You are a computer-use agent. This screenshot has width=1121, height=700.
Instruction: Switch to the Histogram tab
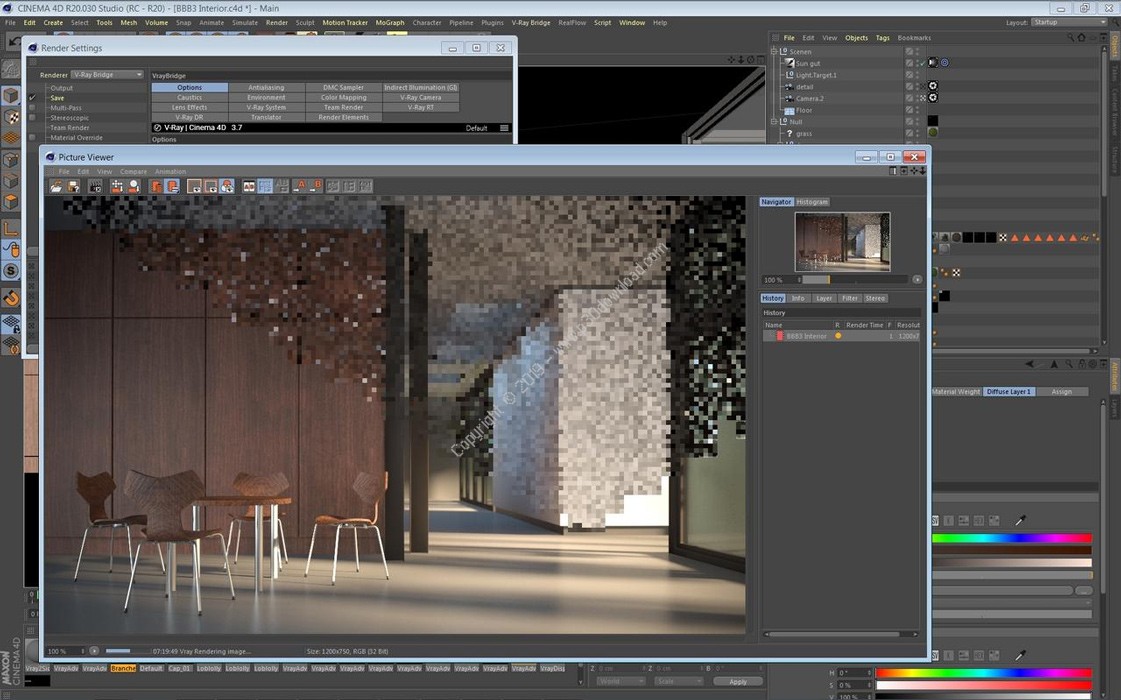(x=812, y=202)
